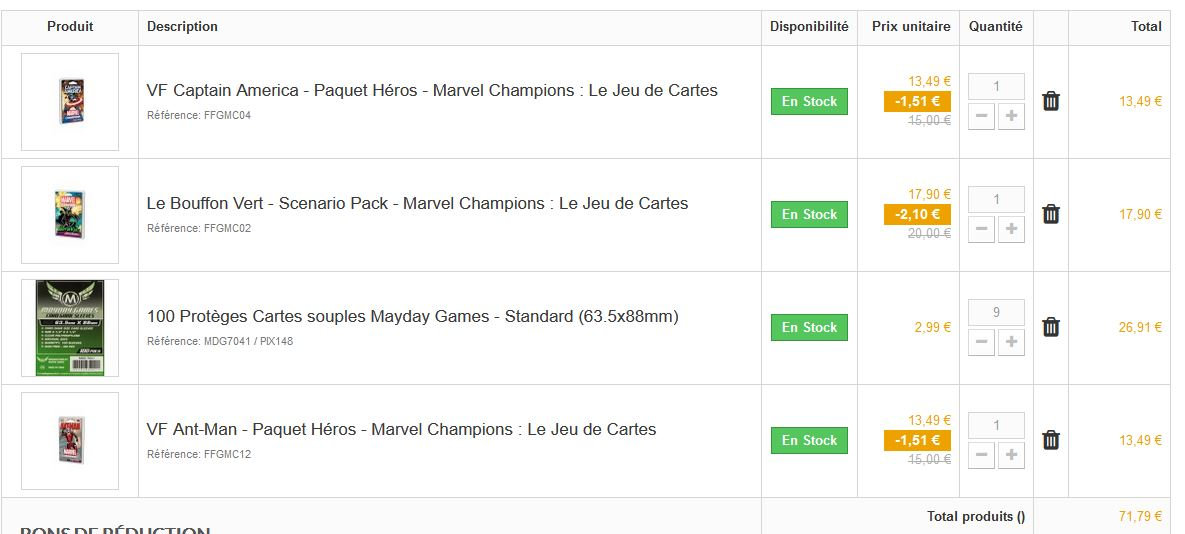The width and height of the screenshot is (1185, 534).
Task: Click the Mayday sleeves quantity field
Action: pyautogui.click(x=996, y=312)
